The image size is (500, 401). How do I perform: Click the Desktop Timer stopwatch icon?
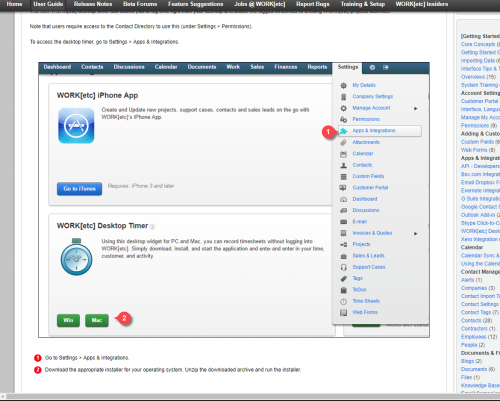click(x=76, y=257)
